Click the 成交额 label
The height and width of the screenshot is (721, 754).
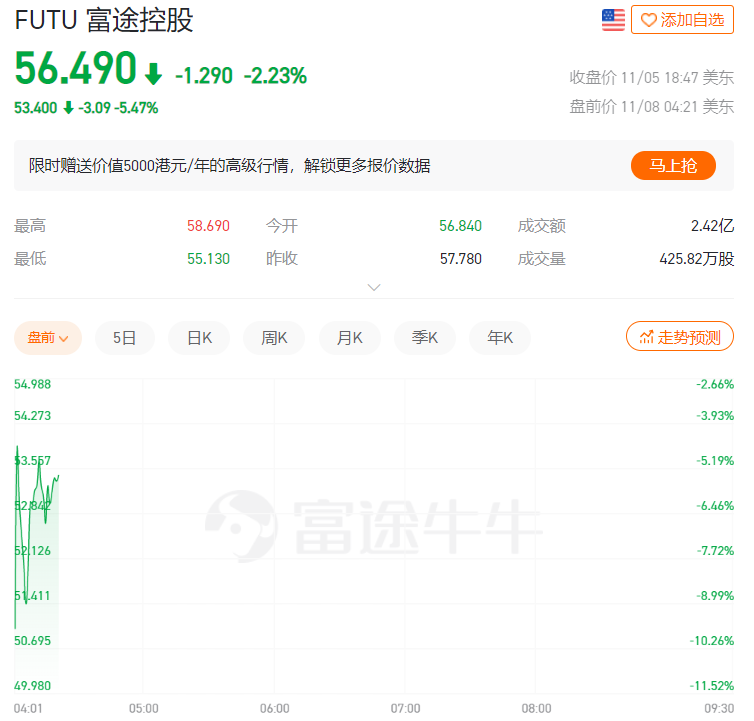point(541,226)
